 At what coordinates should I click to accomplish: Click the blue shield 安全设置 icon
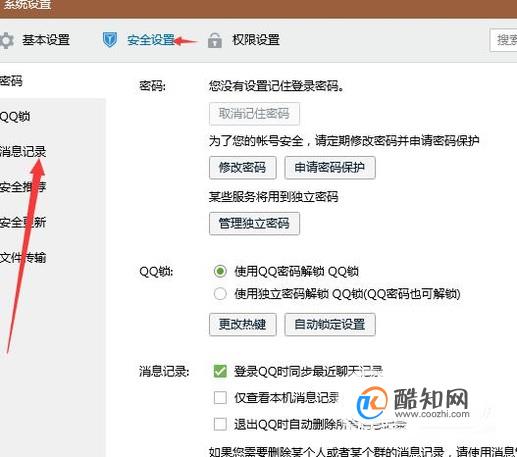pyautogui.click(x=110, y=40)
